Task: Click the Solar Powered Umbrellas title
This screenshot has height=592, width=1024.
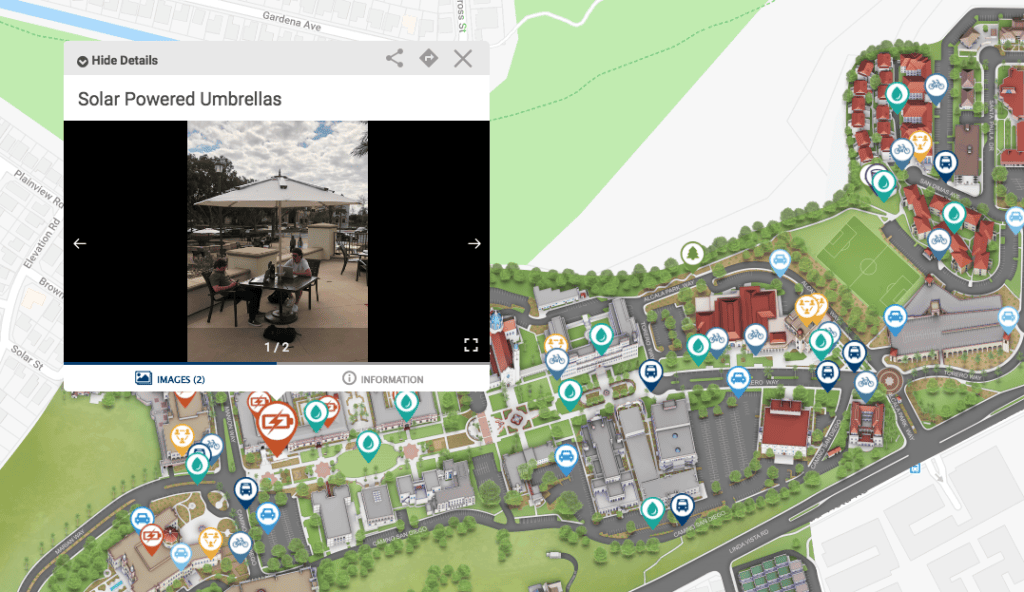Action: [180, 99]
